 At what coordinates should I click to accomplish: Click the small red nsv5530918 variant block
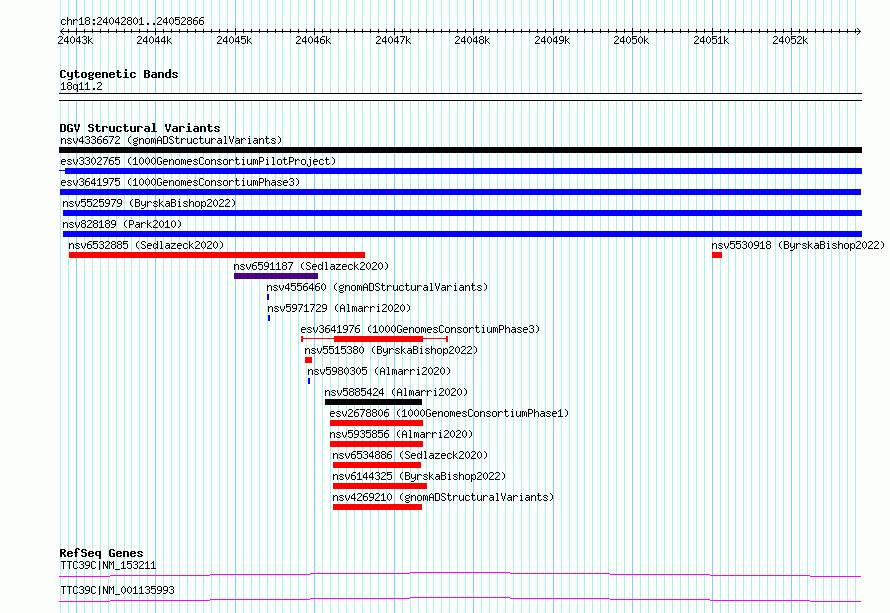point(717,255)
